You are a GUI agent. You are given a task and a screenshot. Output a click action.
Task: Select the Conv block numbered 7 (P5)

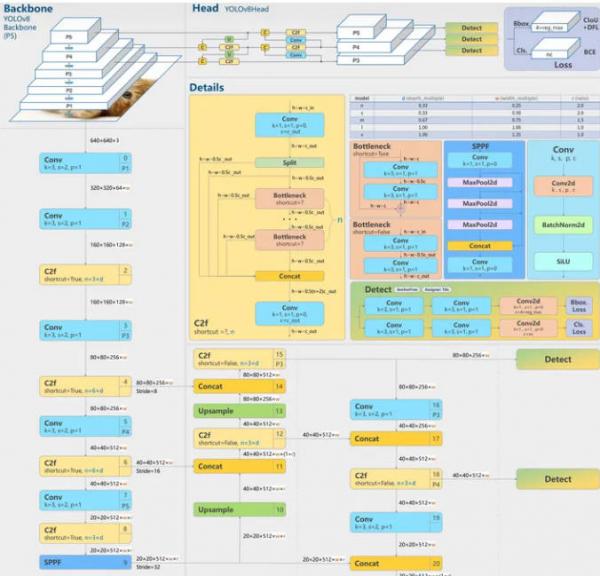tap(85, 500)
